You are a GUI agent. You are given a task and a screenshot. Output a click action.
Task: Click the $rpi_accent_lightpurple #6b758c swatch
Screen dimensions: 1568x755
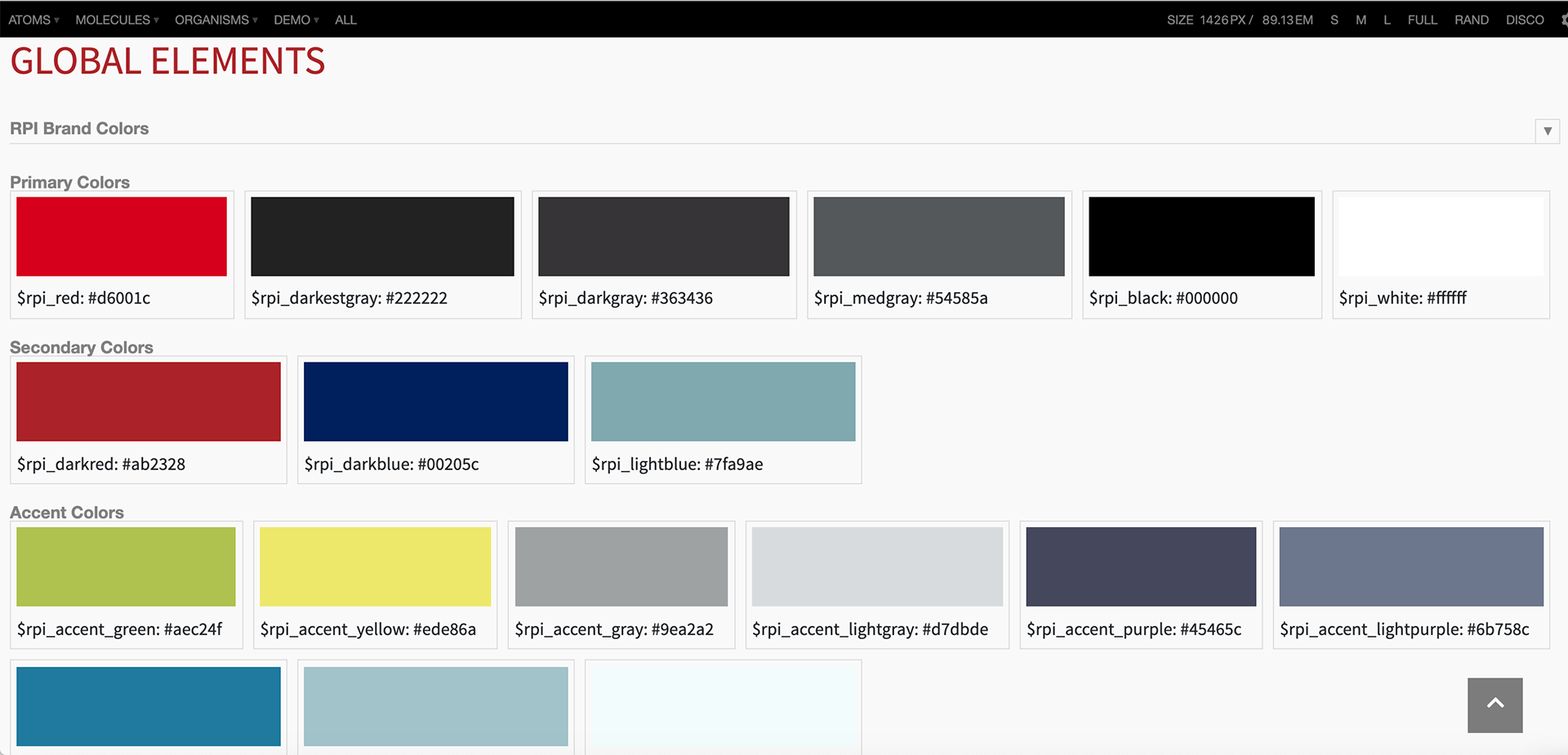(x=1411, y=566)
